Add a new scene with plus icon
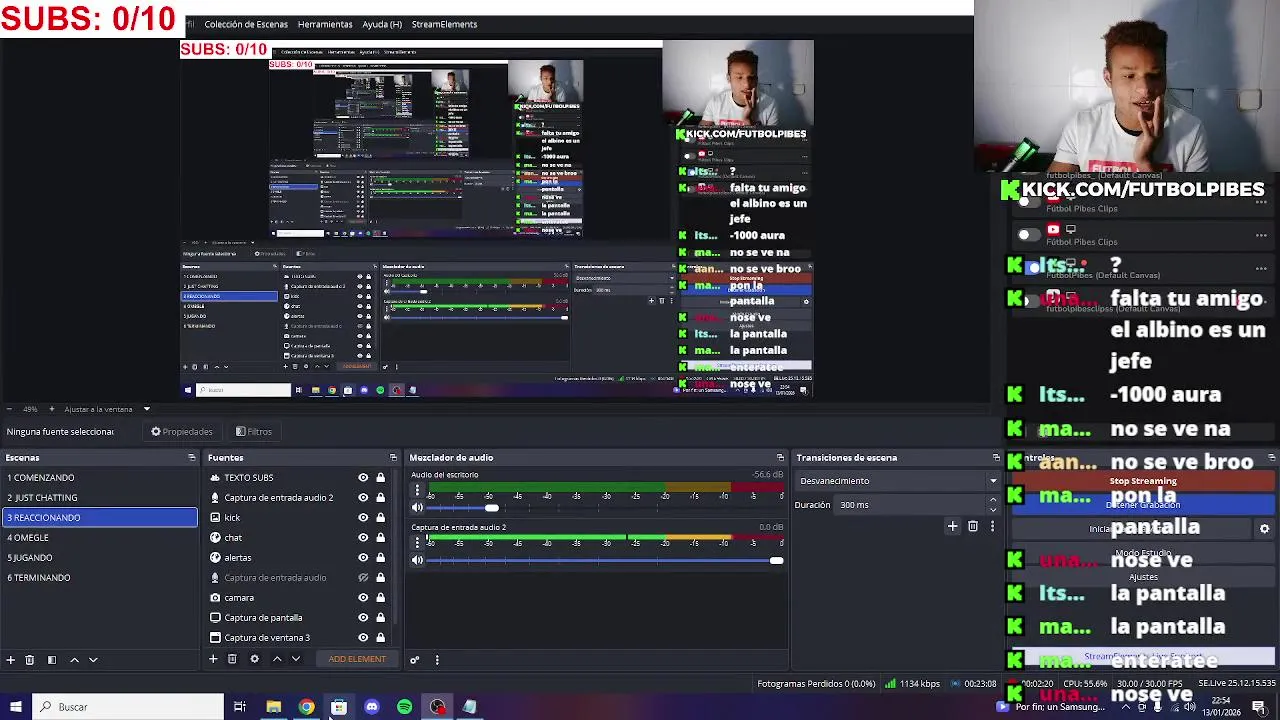The width and height of the screenshot is (1280, 720). point(10,660)
